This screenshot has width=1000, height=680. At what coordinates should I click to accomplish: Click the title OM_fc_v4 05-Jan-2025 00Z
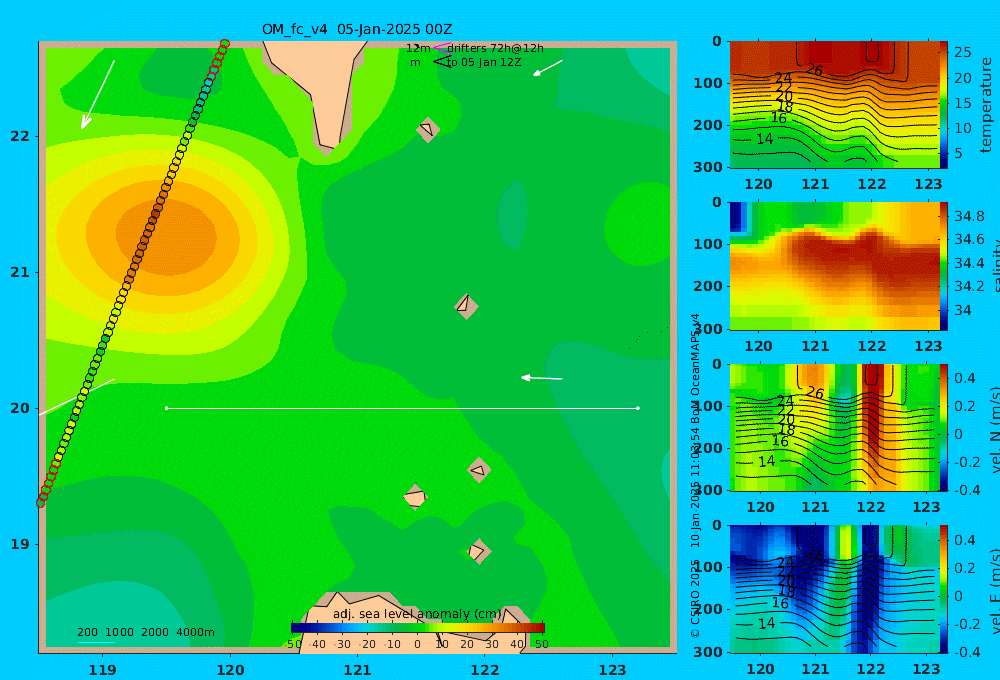coord(357,29)
